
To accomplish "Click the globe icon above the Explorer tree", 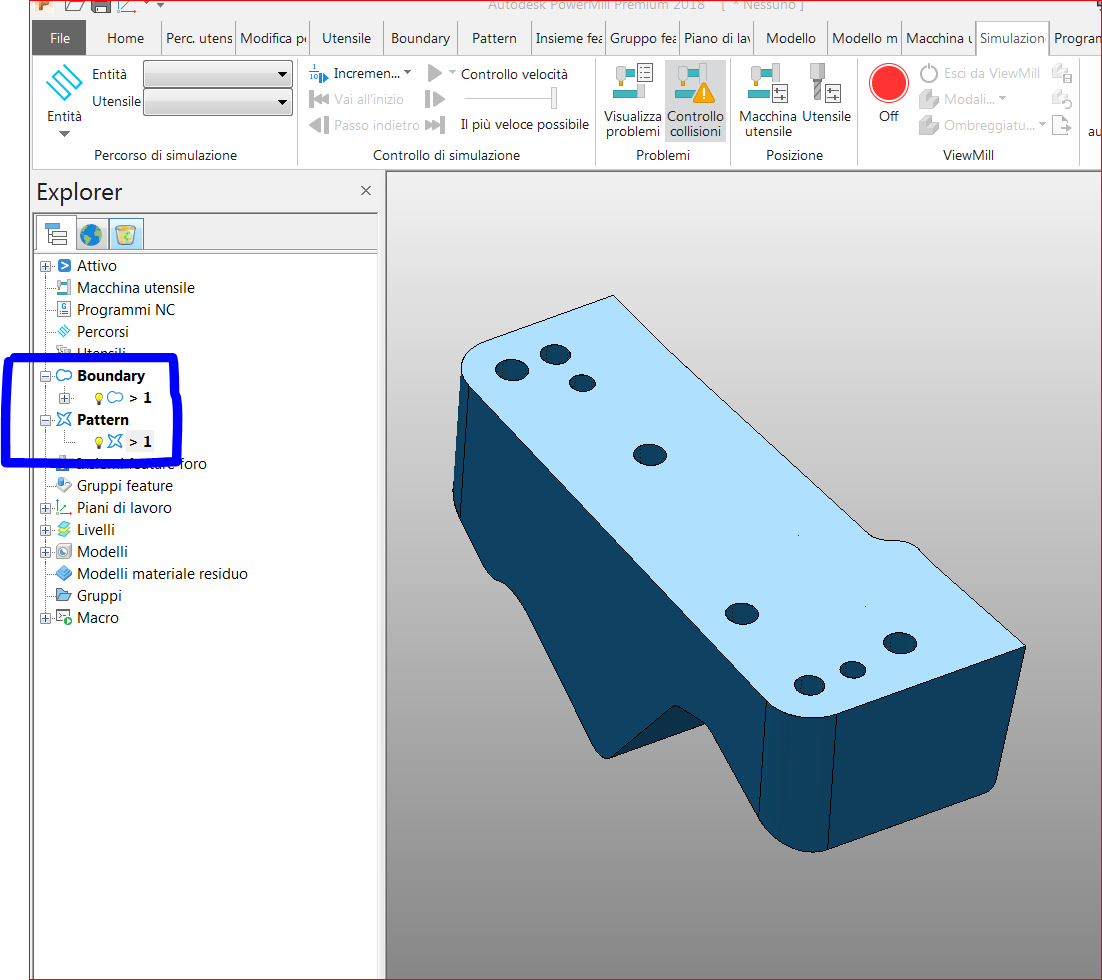I will [x=91, y=233].
